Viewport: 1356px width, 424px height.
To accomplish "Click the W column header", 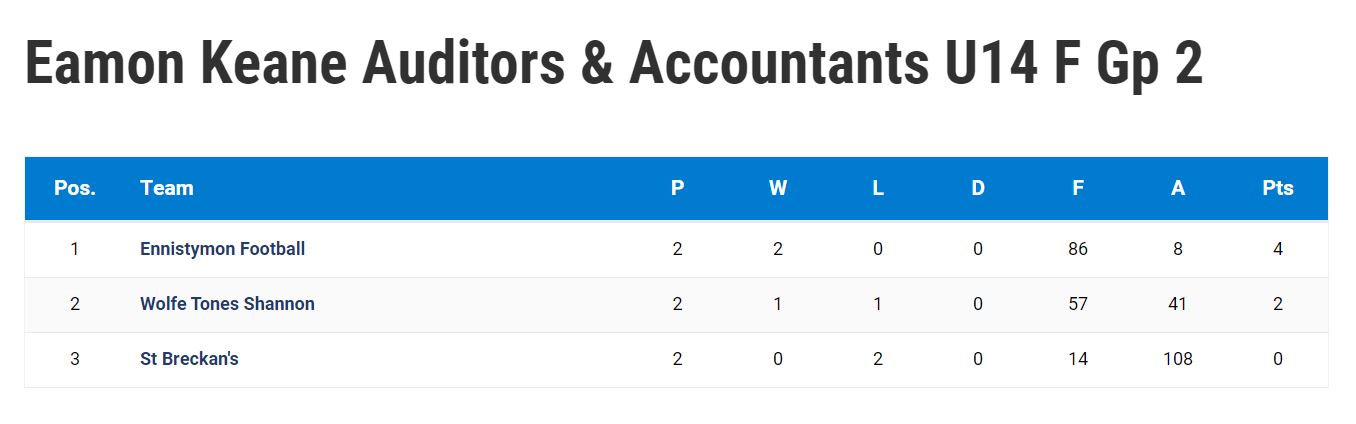I will pyautogui.click(x=778, y=188).
